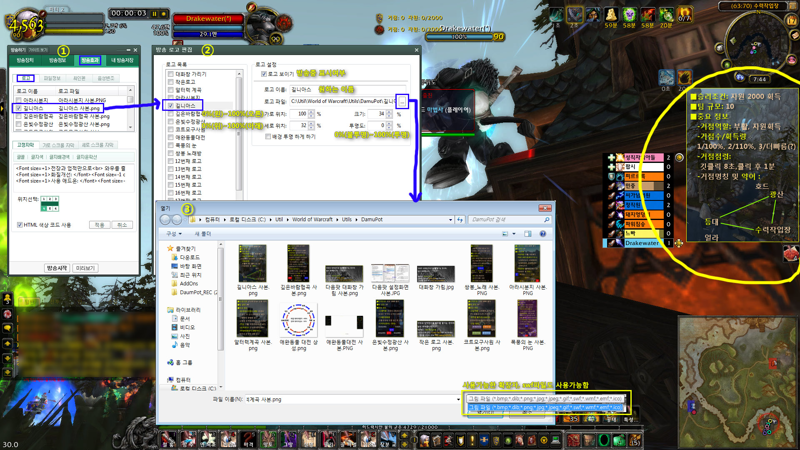This screenshot has height=450, width=800.
Task: Open the 구성 dropdown in file dialog
Action: click(x=173, y=234)
